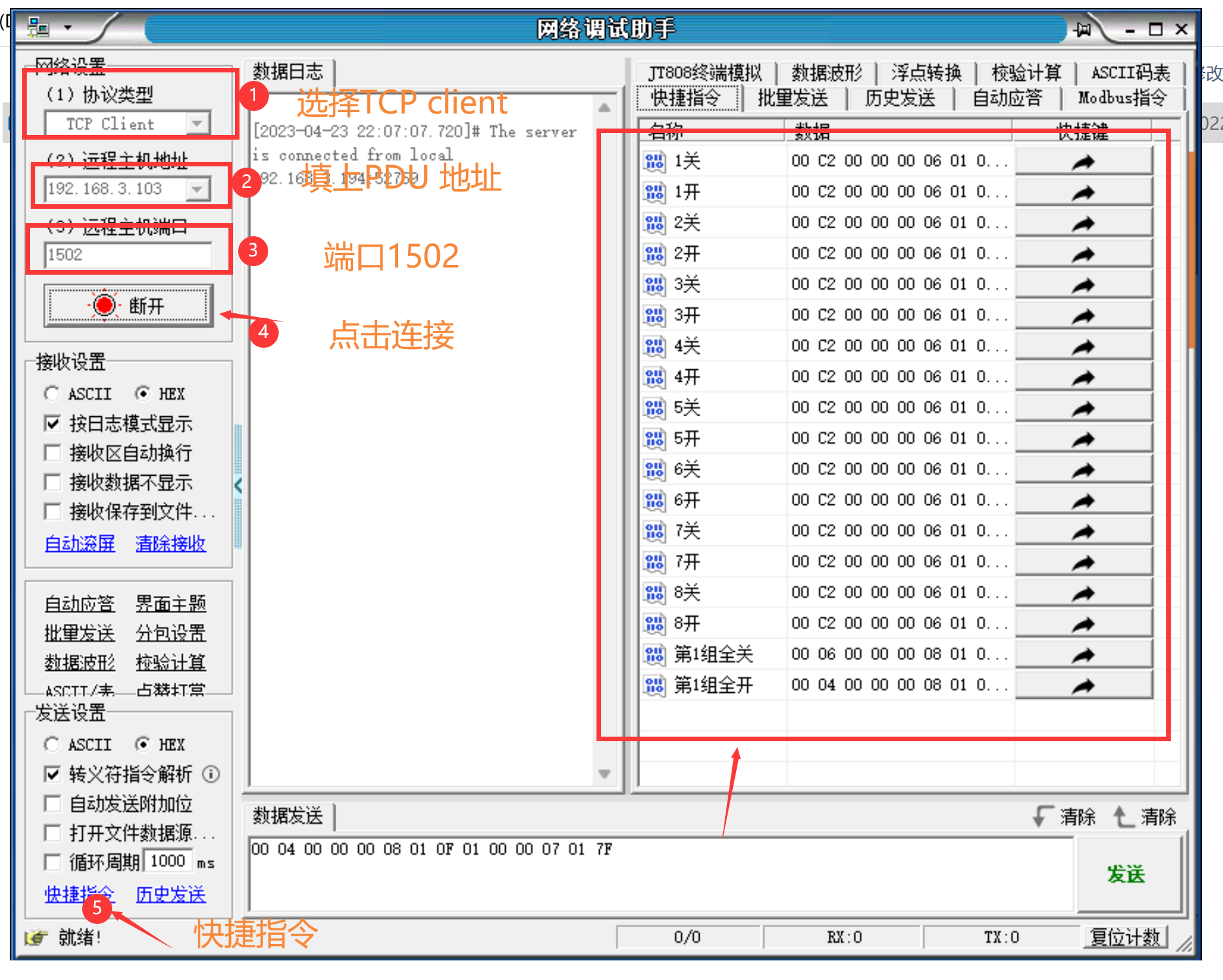Open the protocol type TCP Client dropdown
This screenshot has width=1223, height=980.
[197, 123]
